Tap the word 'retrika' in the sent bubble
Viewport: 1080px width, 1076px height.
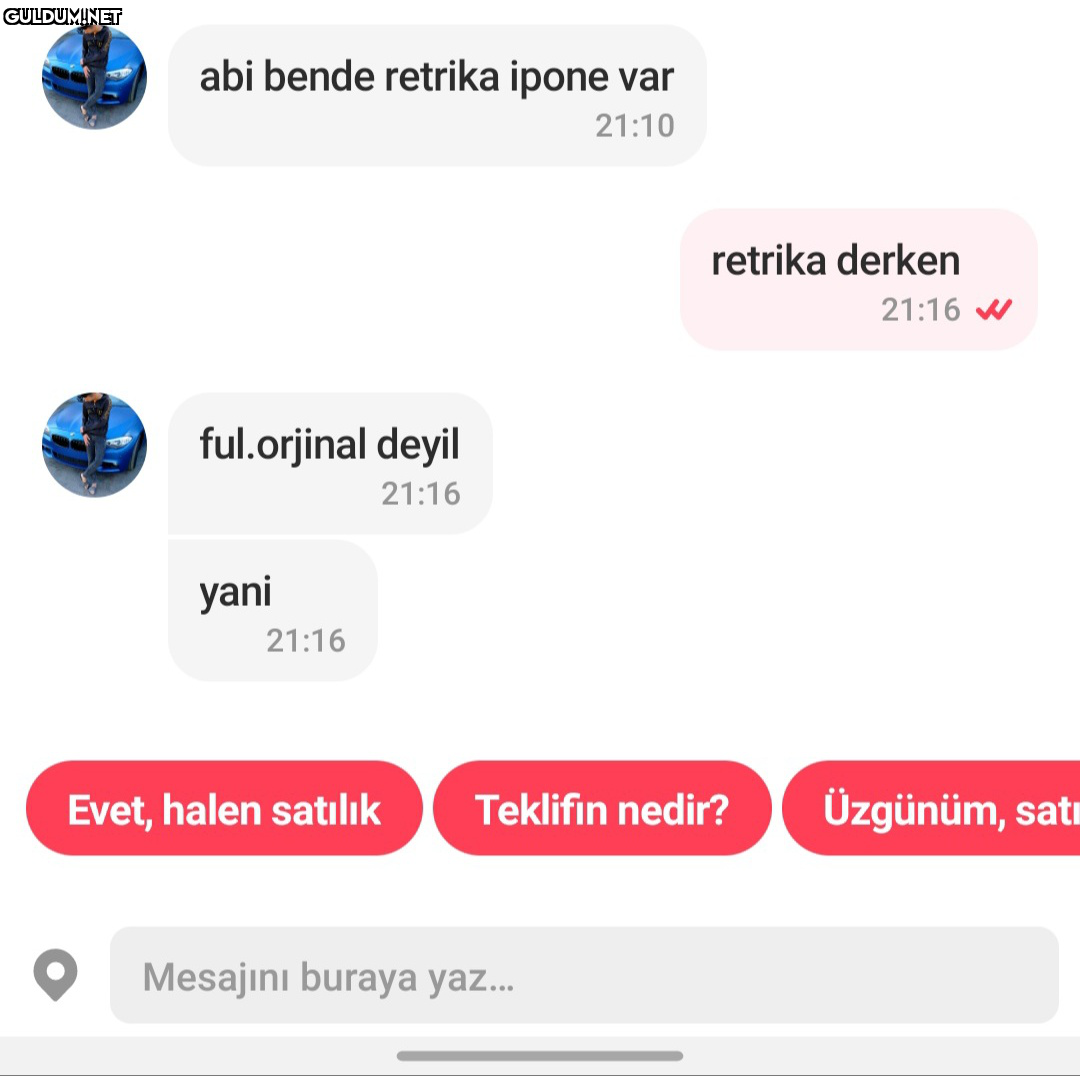pos(769,261)
